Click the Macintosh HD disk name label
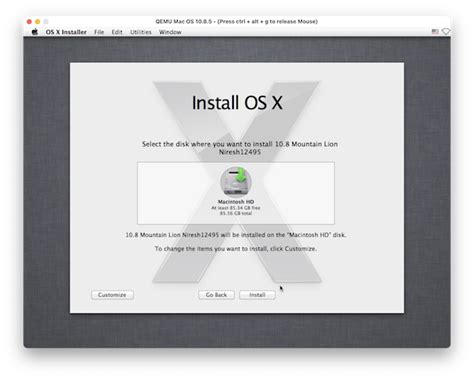The height and width of the screenshot is (379, 474). pos(236,202)
